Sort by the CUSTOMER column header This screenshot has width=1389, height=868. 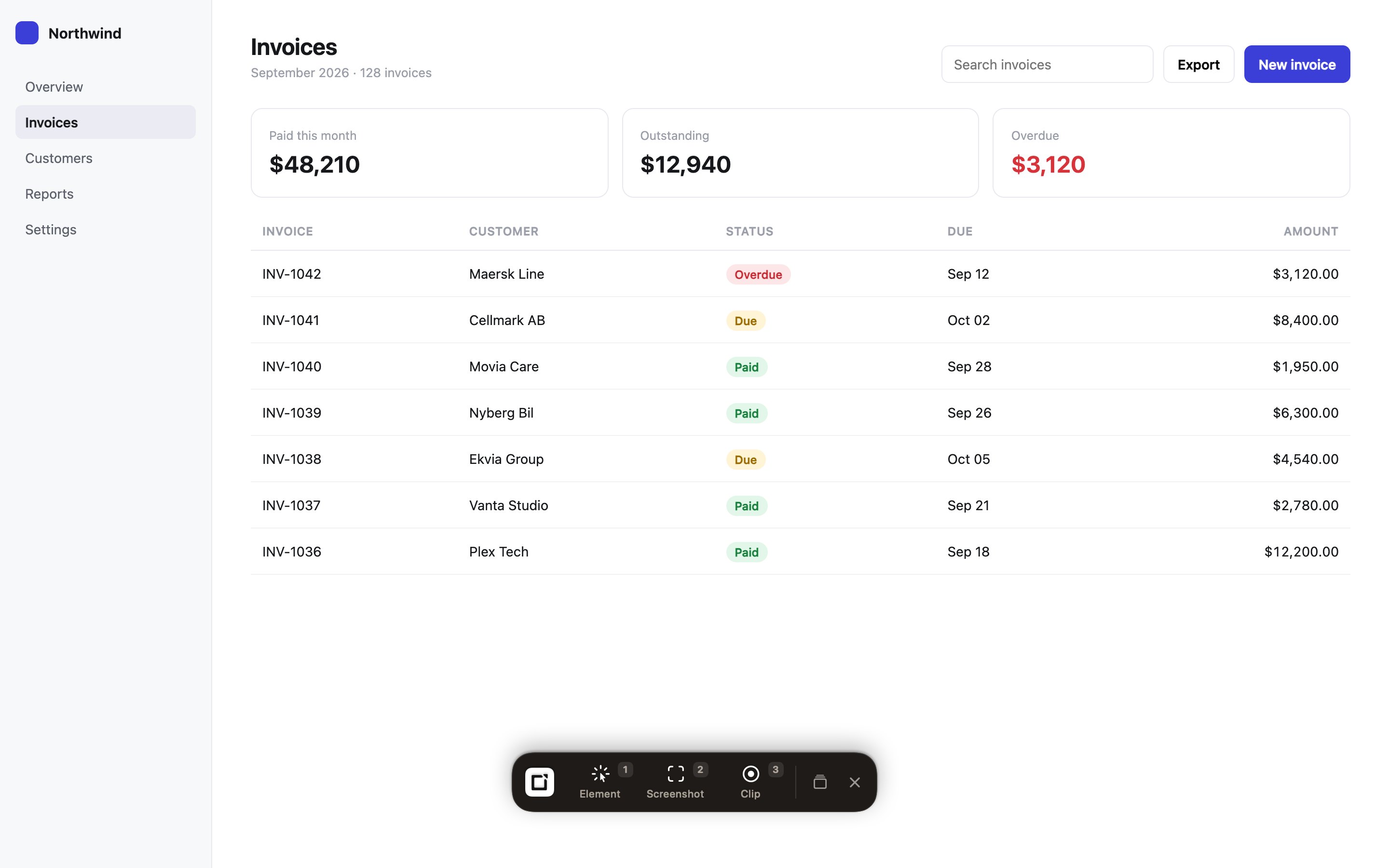tap(504, 231)
